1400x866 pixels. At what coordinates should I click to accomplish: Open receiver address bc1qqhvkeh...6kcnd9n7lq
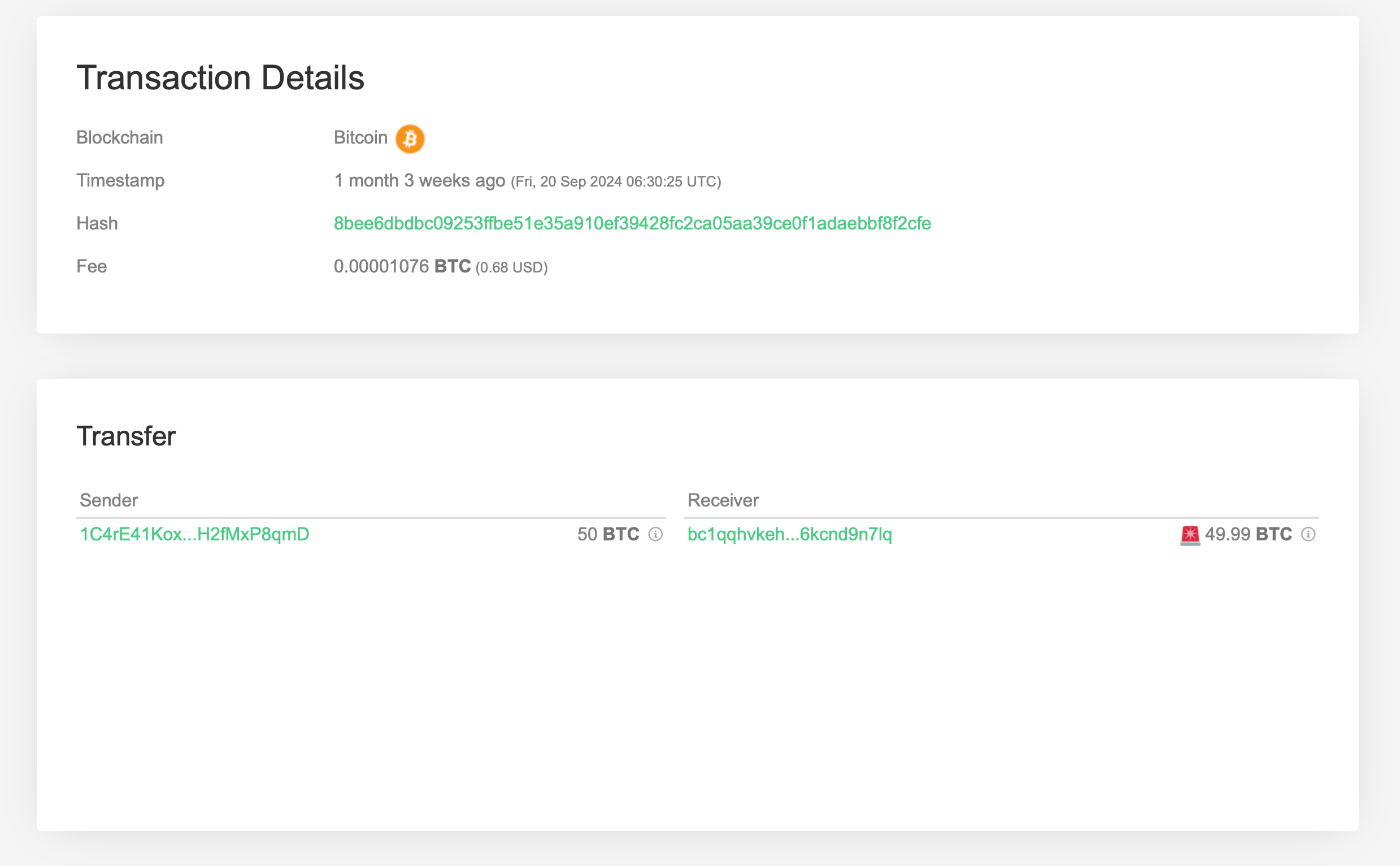(x=789, y=534)
